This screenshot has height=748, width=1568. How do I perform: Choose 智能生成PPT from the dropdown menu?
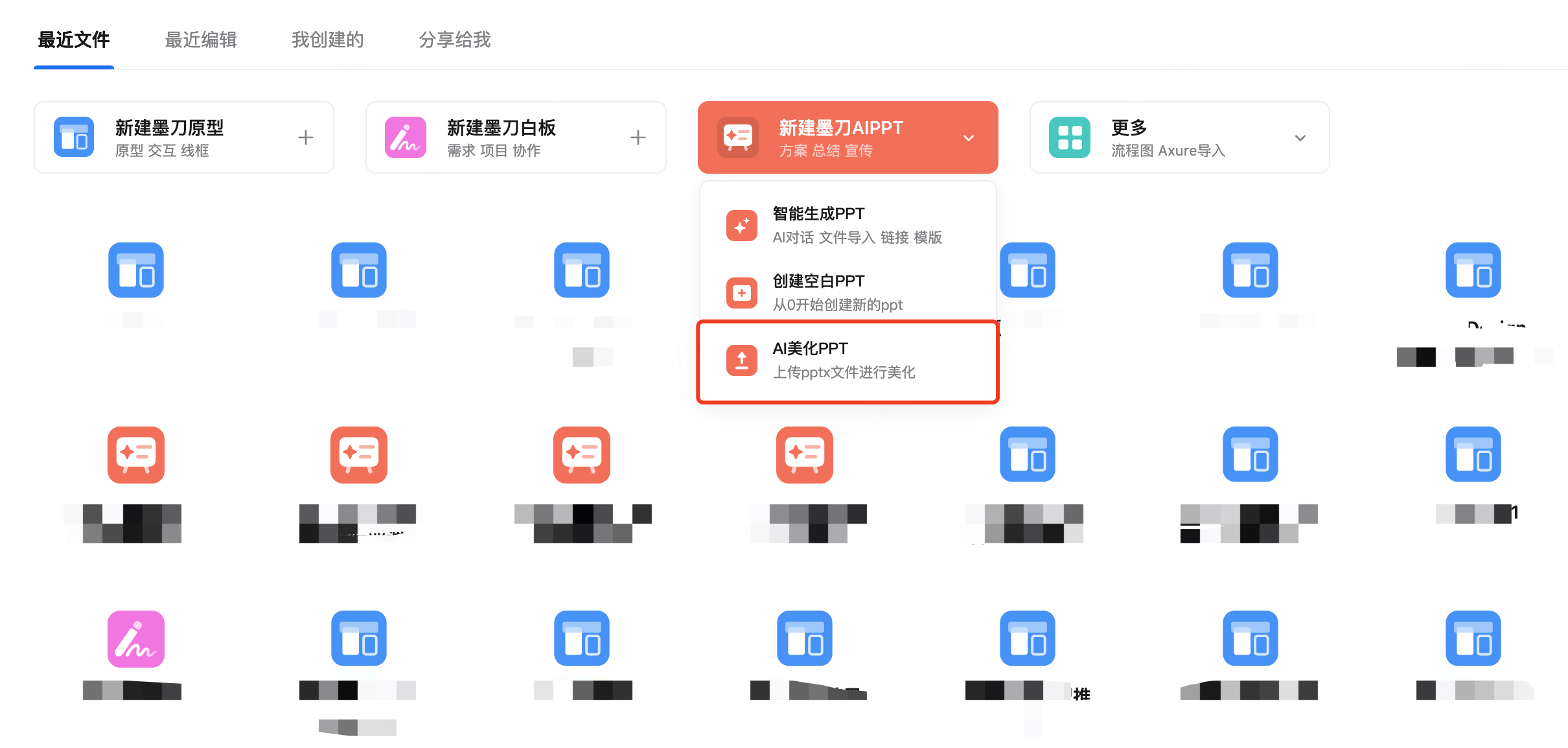(x=847, y=225)
